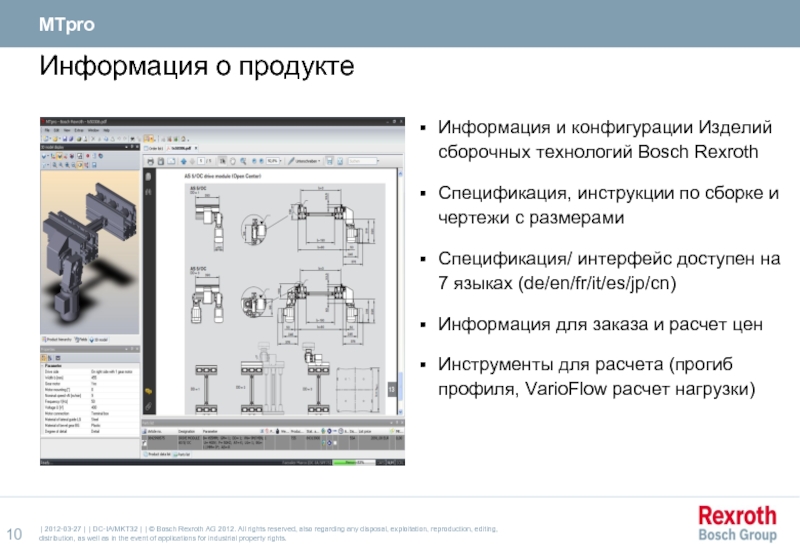Select the Degree of detail property row
The image size is (800, 554).
[90, 432]
